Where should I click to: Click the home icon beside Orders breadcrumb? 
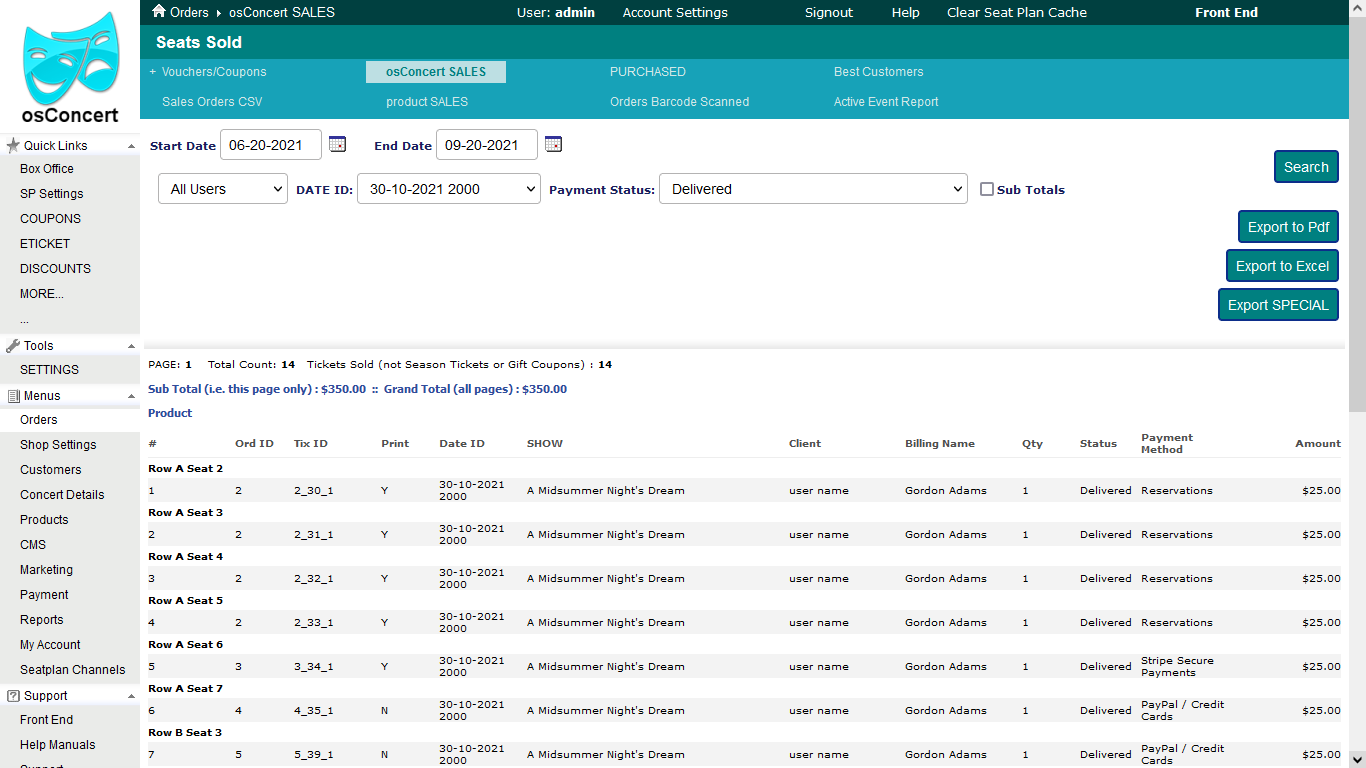point(158,12)
